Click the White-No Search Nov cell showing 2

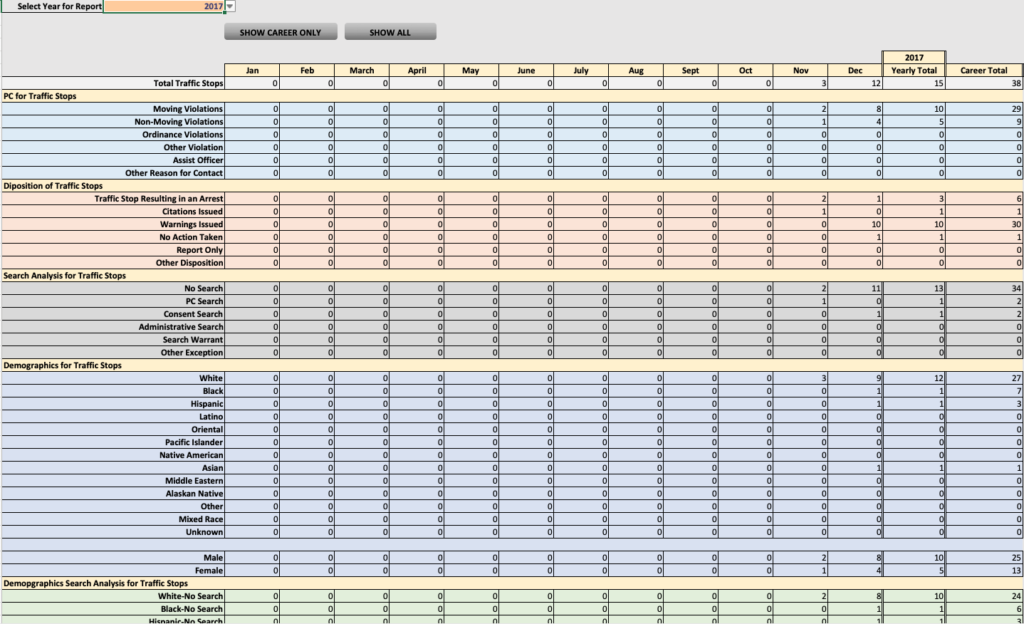tap(800, 595)
